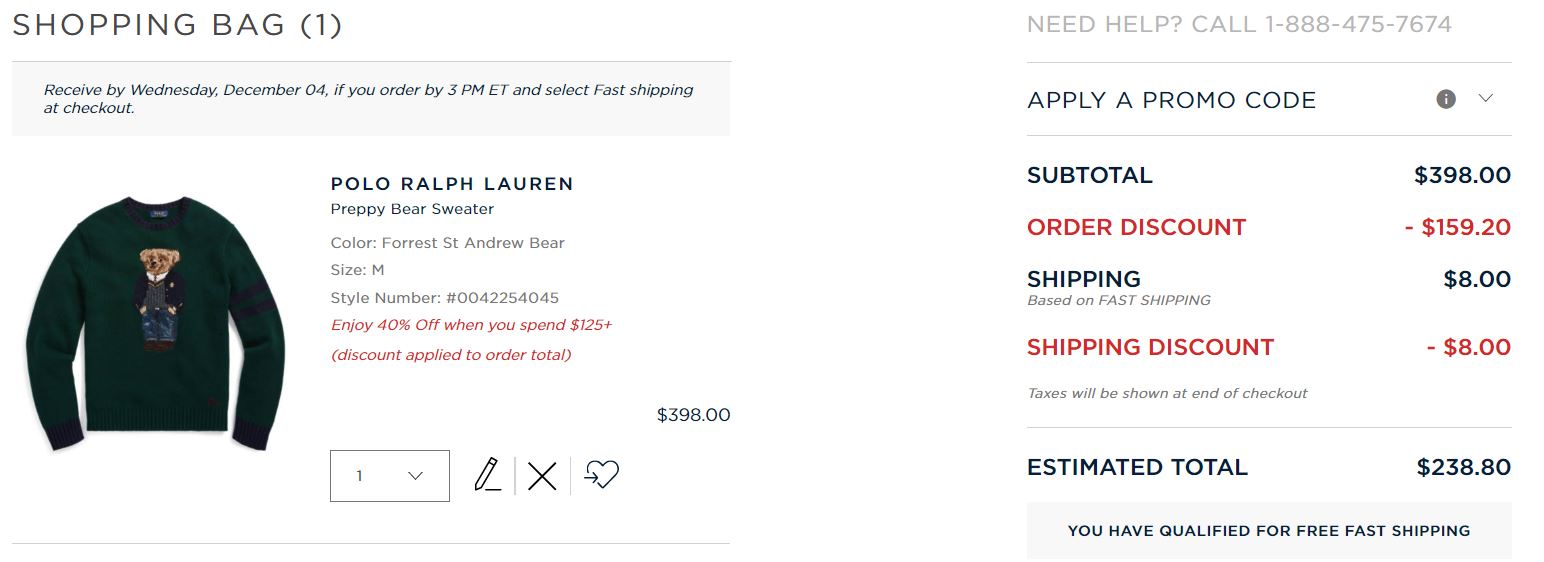This screenshot has height=562, width=1544.
Task: Click the Apply a Promo Code heading
Action: (x=1171, y=100)
